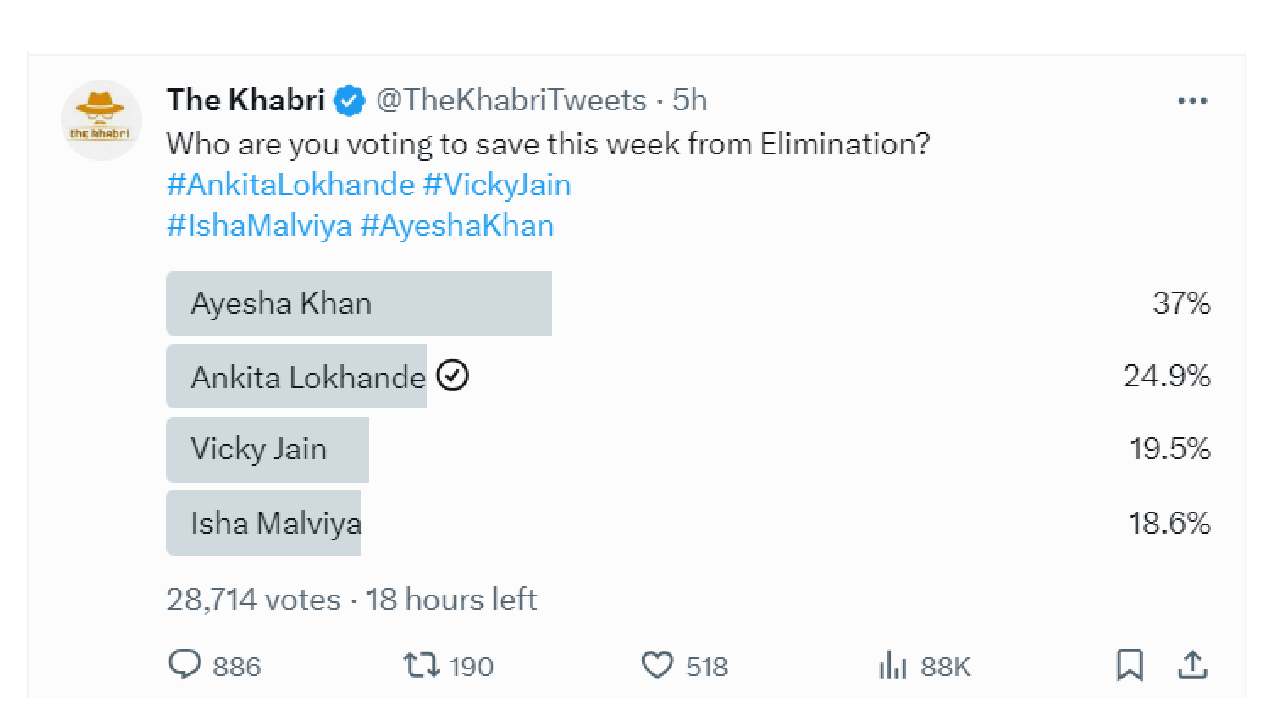Open The Khabri profile avatar
Image resolution: width=1280 pixels, height=720 pixels.
click(x=101, y=120)
